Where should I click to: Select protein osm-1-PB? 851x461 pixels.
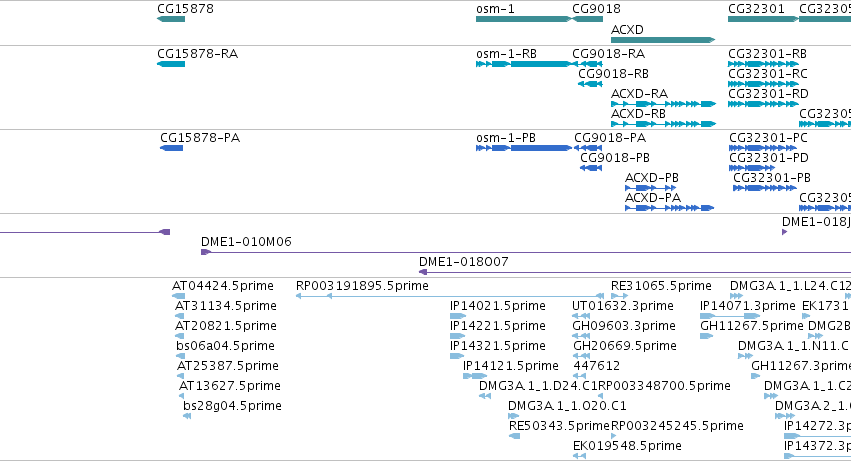coord(524,148)
